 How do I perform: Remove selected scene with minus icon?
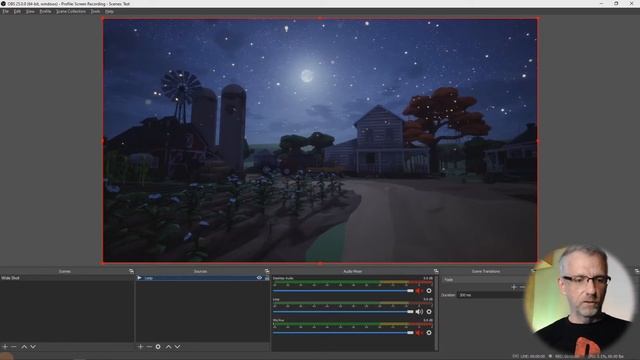[x=14, y=347]
